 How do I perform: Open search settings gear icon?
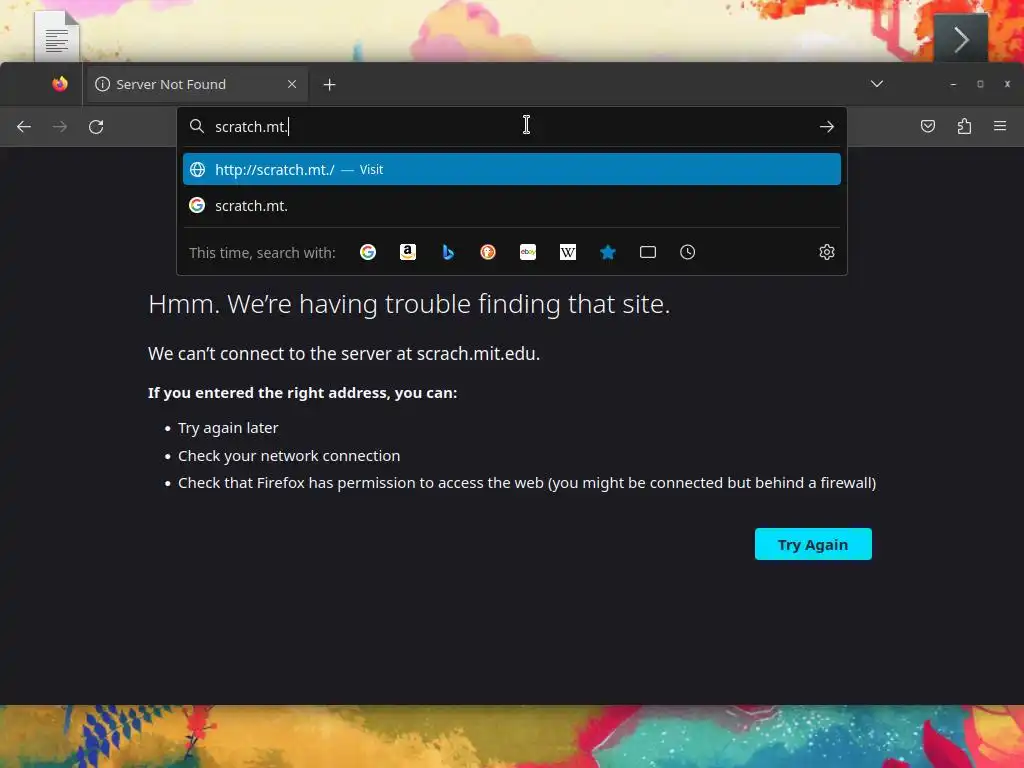coord(827,252)
